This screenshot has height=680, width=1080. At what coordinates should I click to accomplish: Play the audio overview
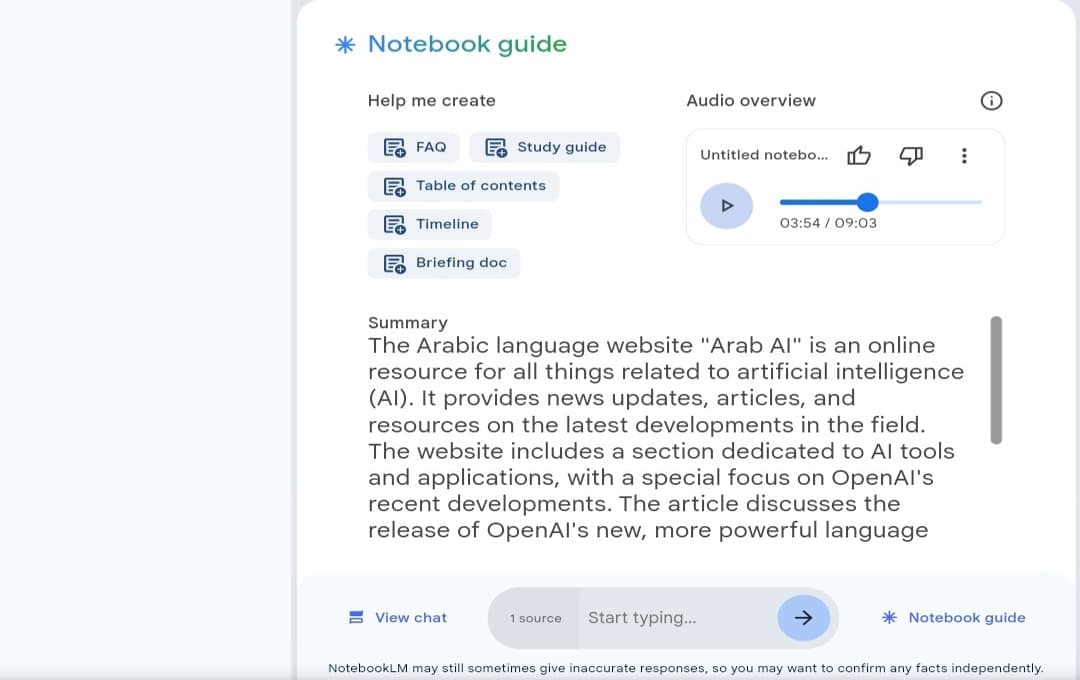[727, 206]
